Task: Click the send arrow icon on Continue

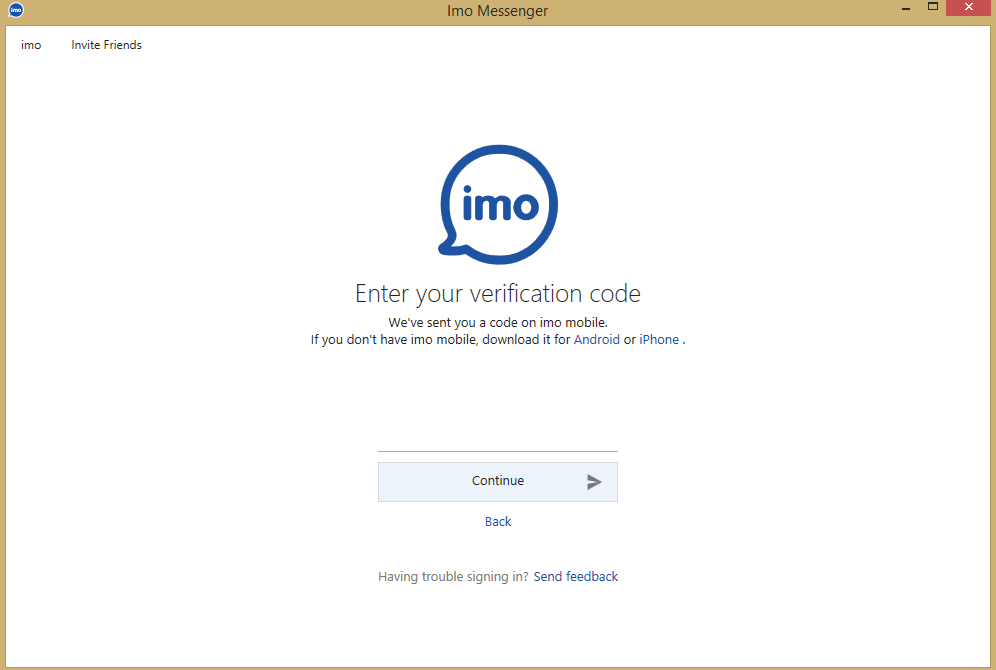Action: point(594,482)
